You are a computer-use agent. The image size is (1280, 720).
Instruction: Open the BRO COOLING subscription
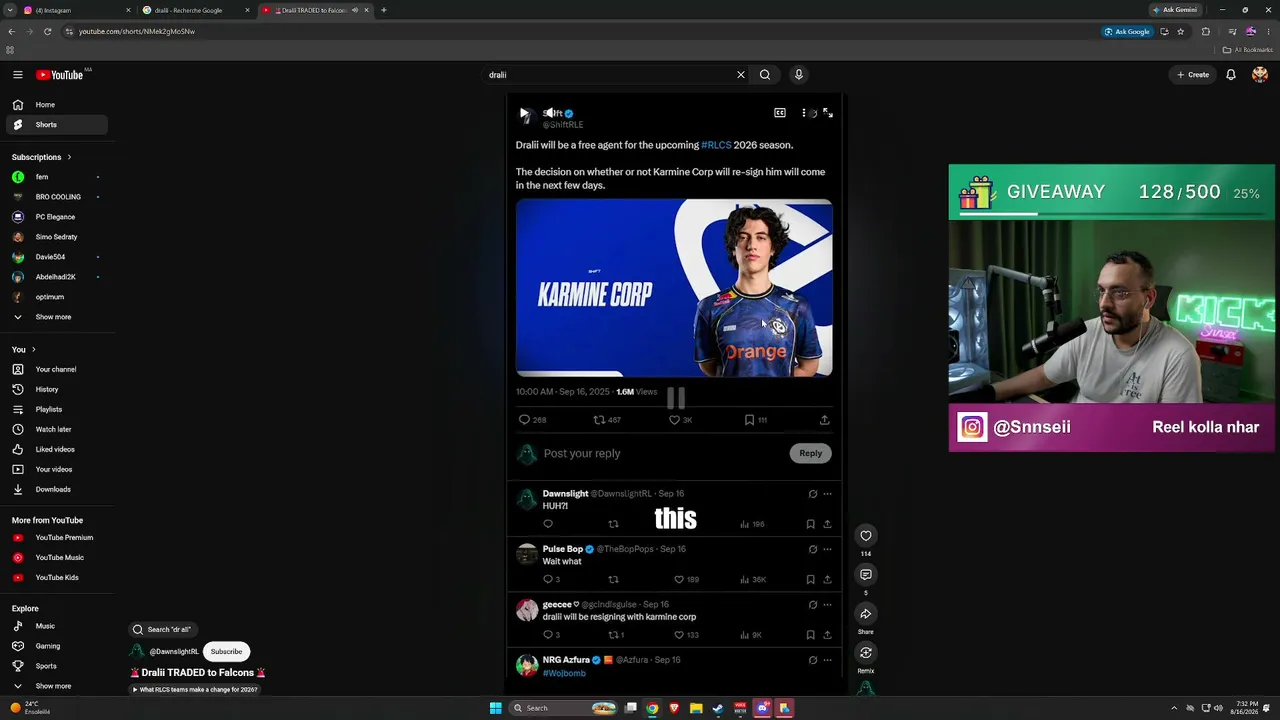coord(56,197)
